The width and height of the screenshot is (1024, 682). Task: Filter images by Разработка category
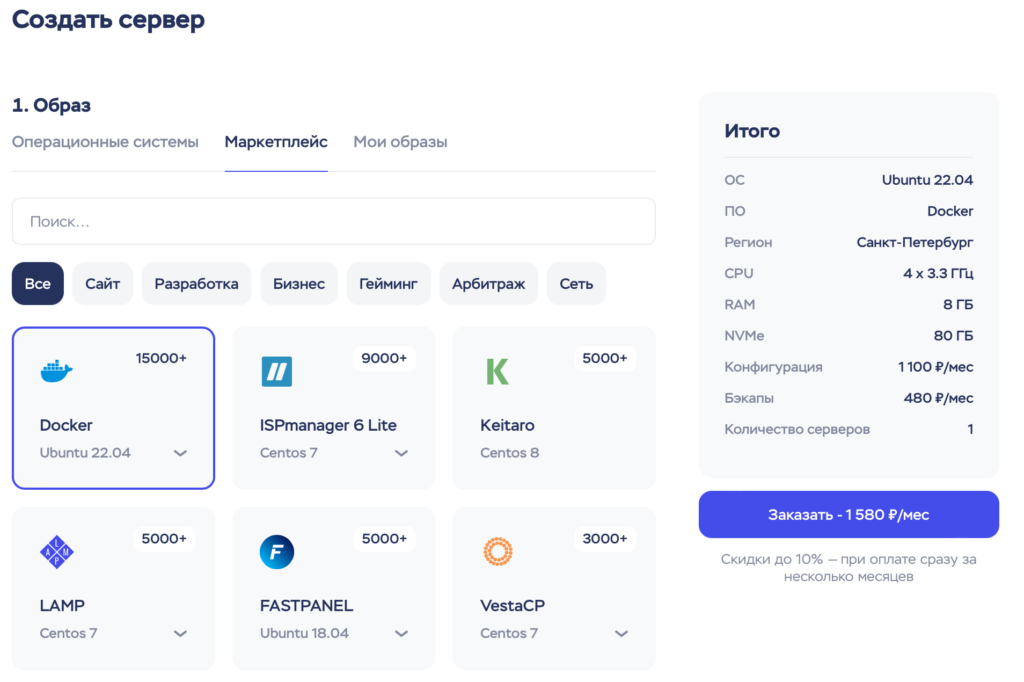tap(197, 284)
